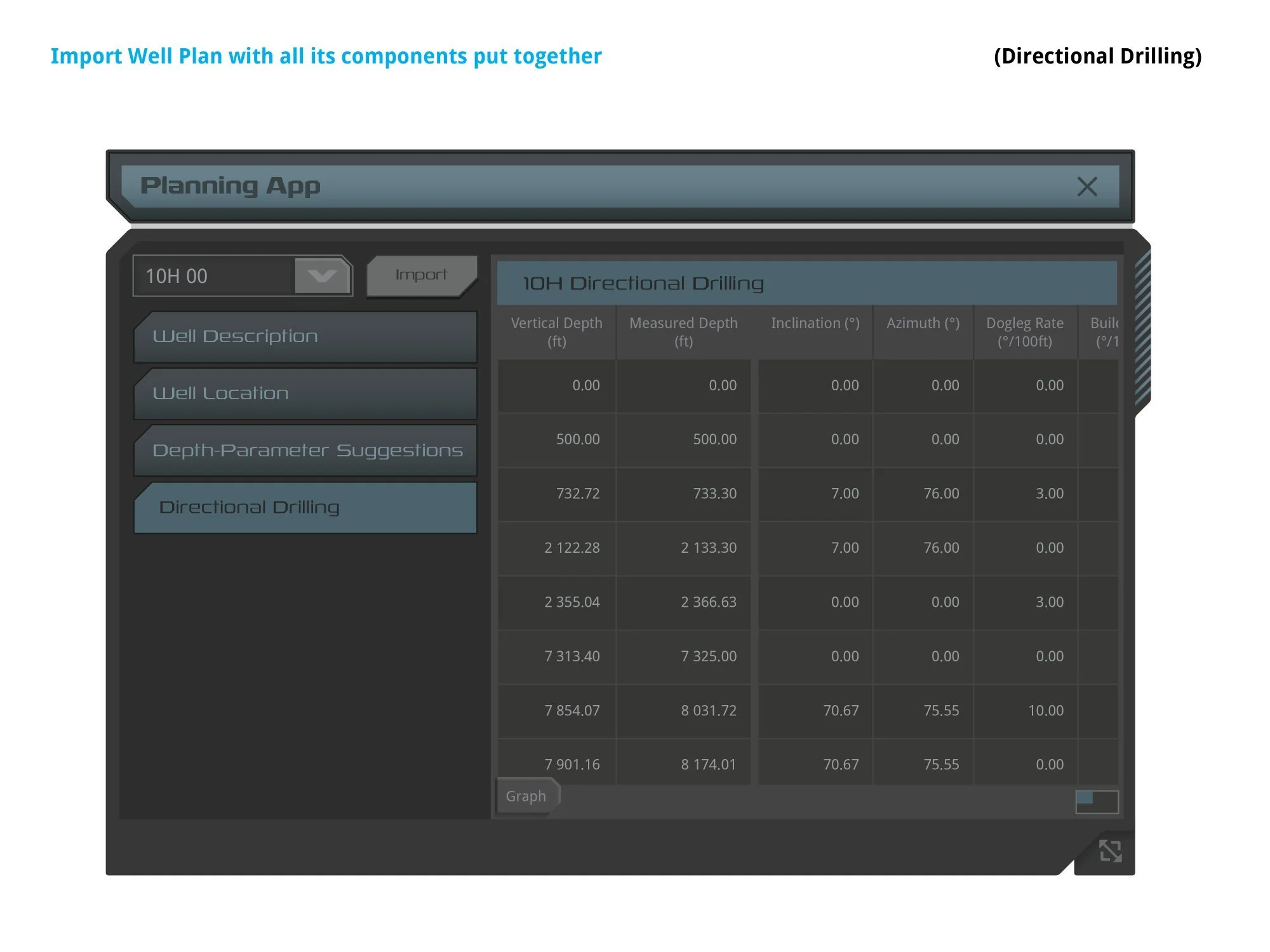Click the Dogleg Rate column header
The width and height of the screenshot is (1270, 952).
tap(1024, 332)
